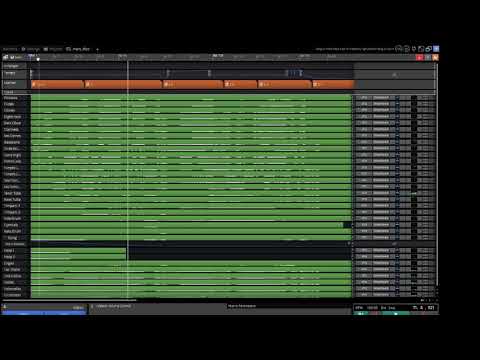Viewport: 480px width, 360px height.
Task: Select the Violas track
Action: [16, 282]
